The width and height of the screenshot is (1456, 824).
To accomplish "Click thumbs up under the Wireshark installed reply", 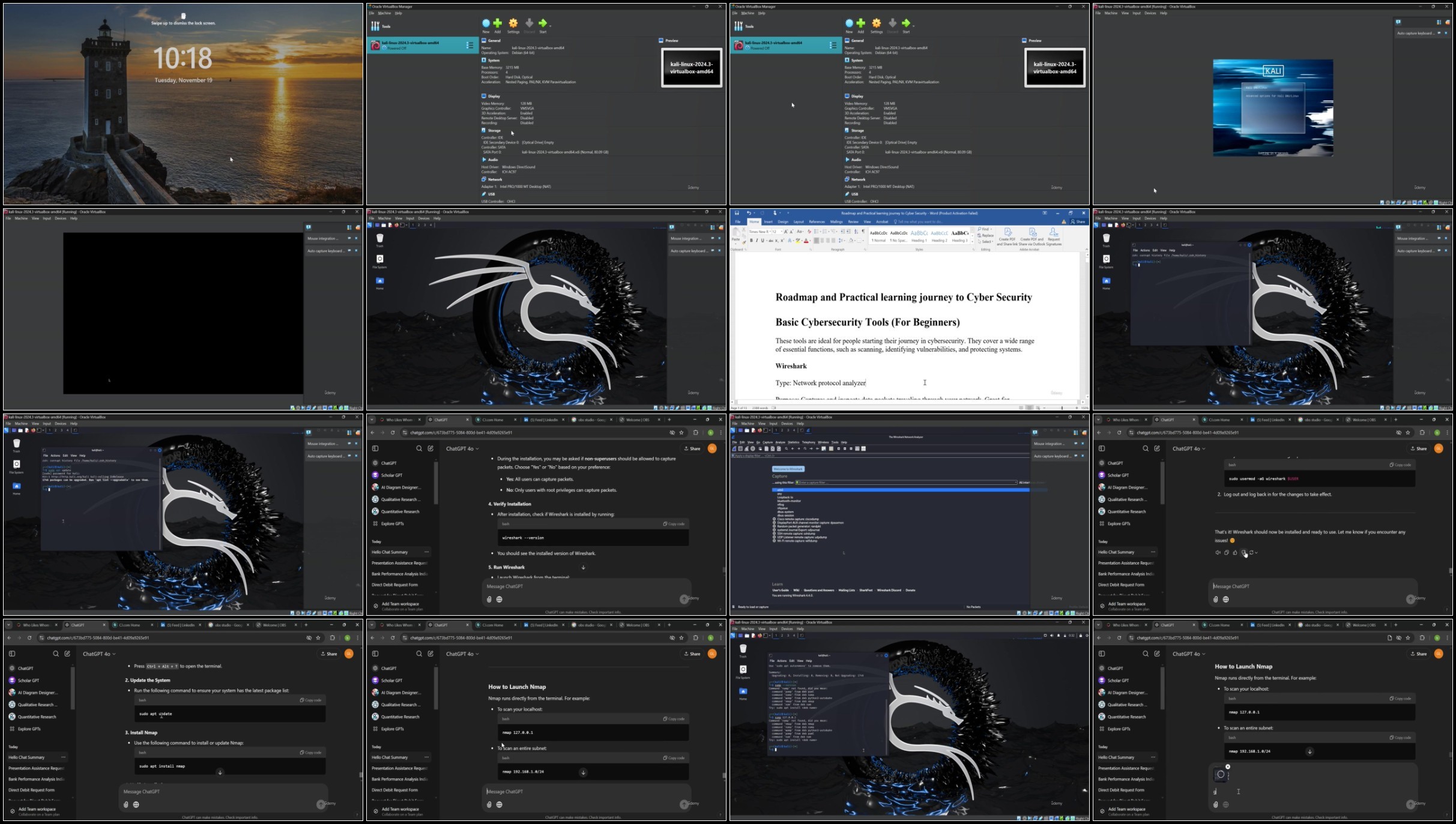I will tap(1235, 553).
